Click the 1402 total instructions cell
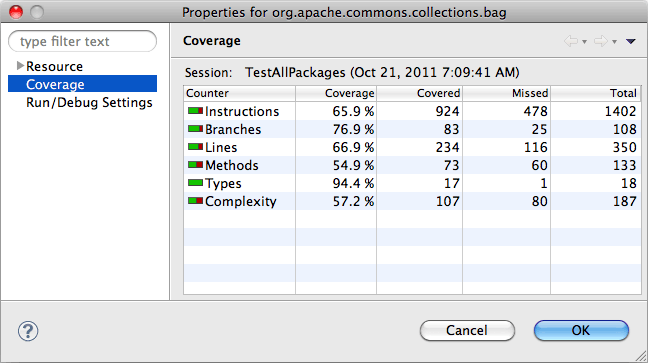 (x=620, y=111)
